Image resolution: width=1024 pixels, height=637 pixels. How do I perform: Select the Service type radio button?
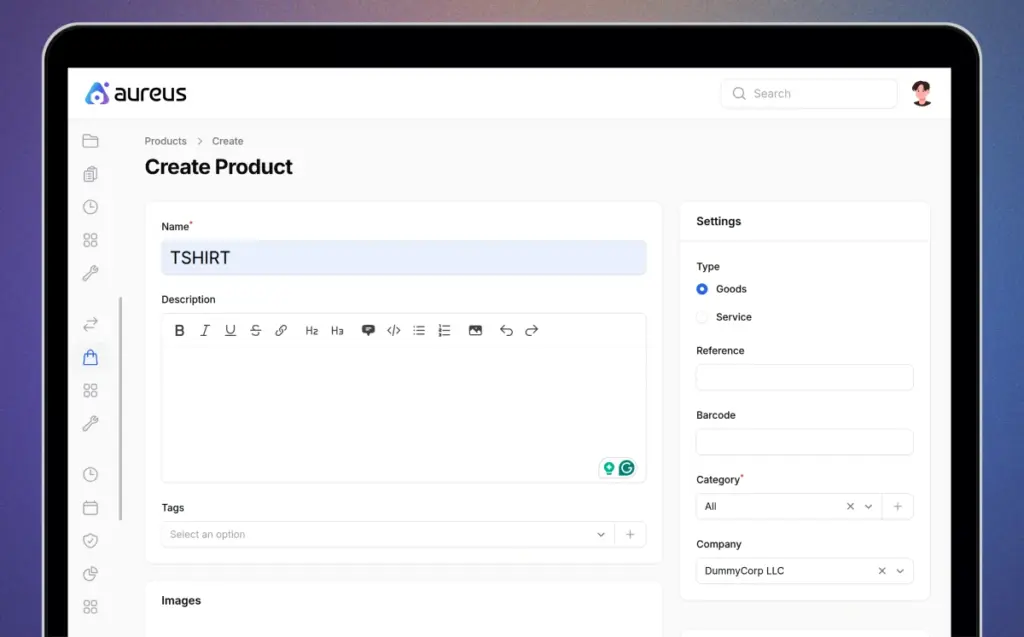click(x=702, y=317)
